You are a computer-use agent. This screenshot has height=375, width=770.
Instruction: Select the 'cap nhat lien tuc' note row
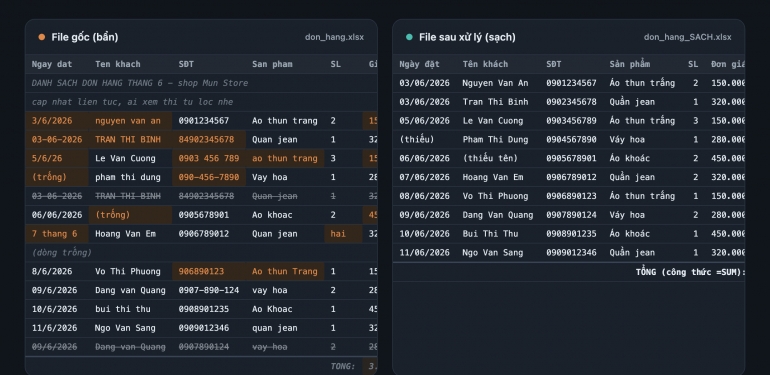(x=201, y=102)
